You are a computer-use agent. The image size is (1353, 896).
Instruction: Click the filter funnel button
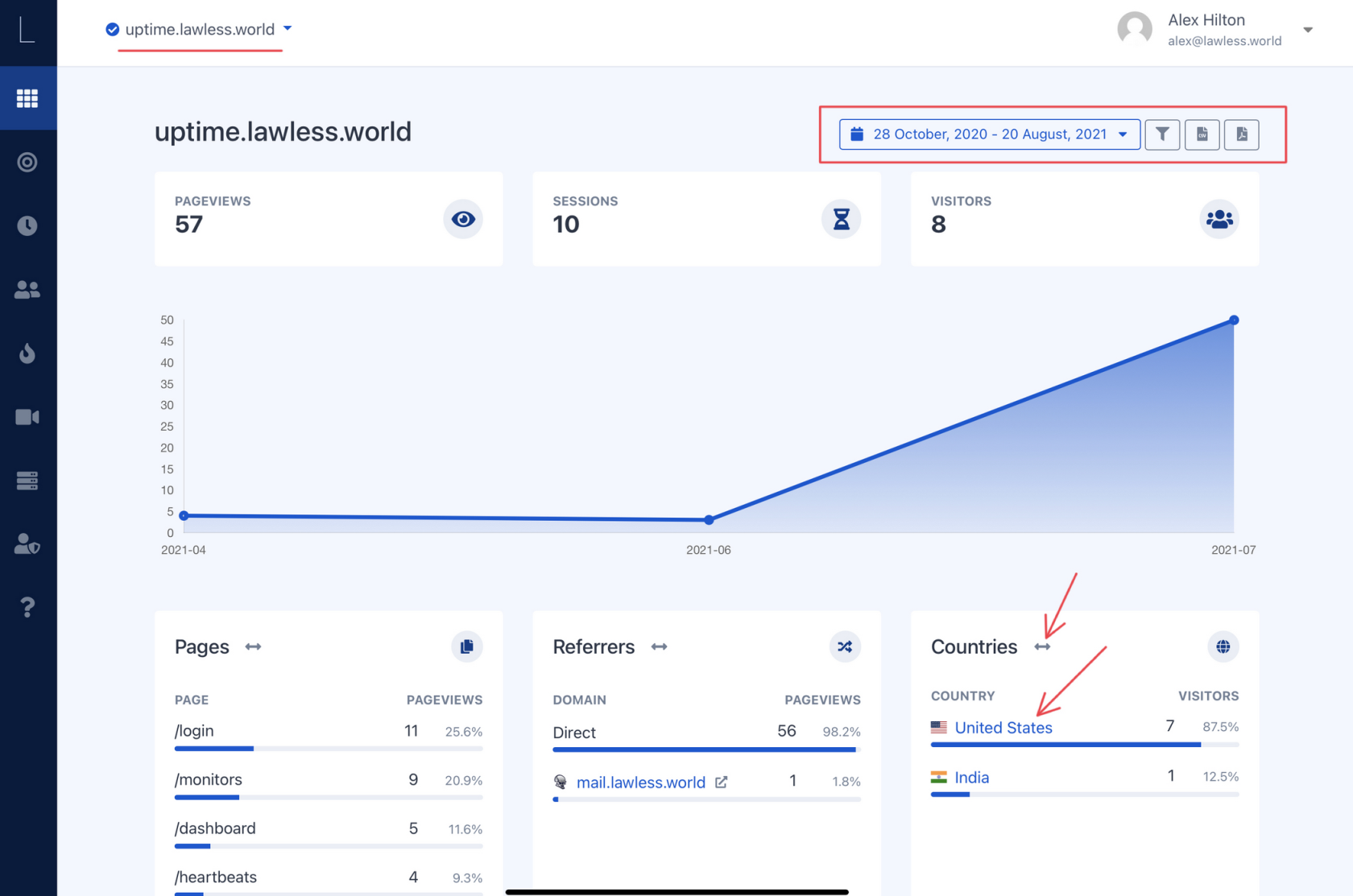click(x=1162, y=134)
